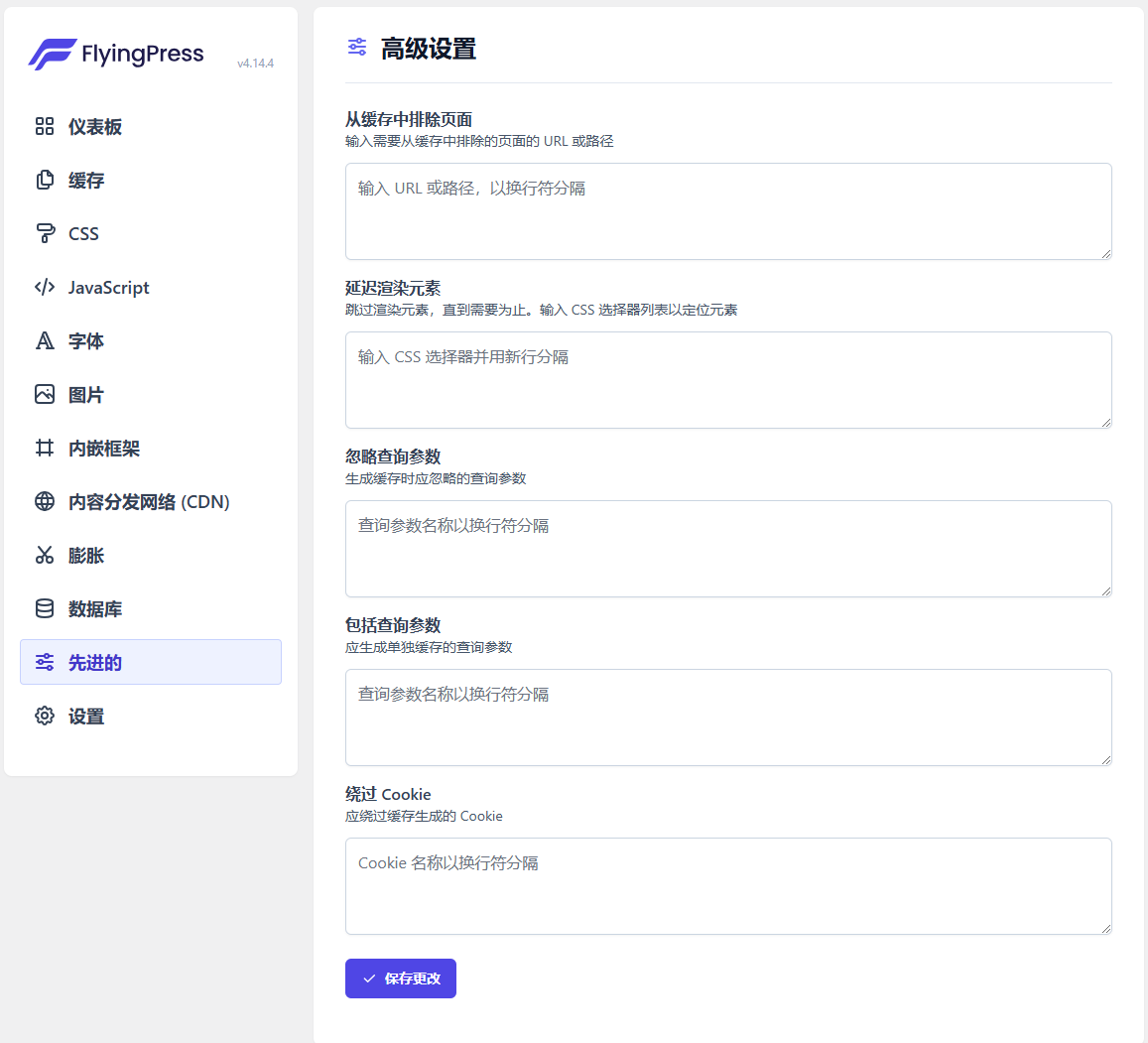Click the CDN globe icon

click(x=44, y=501)
